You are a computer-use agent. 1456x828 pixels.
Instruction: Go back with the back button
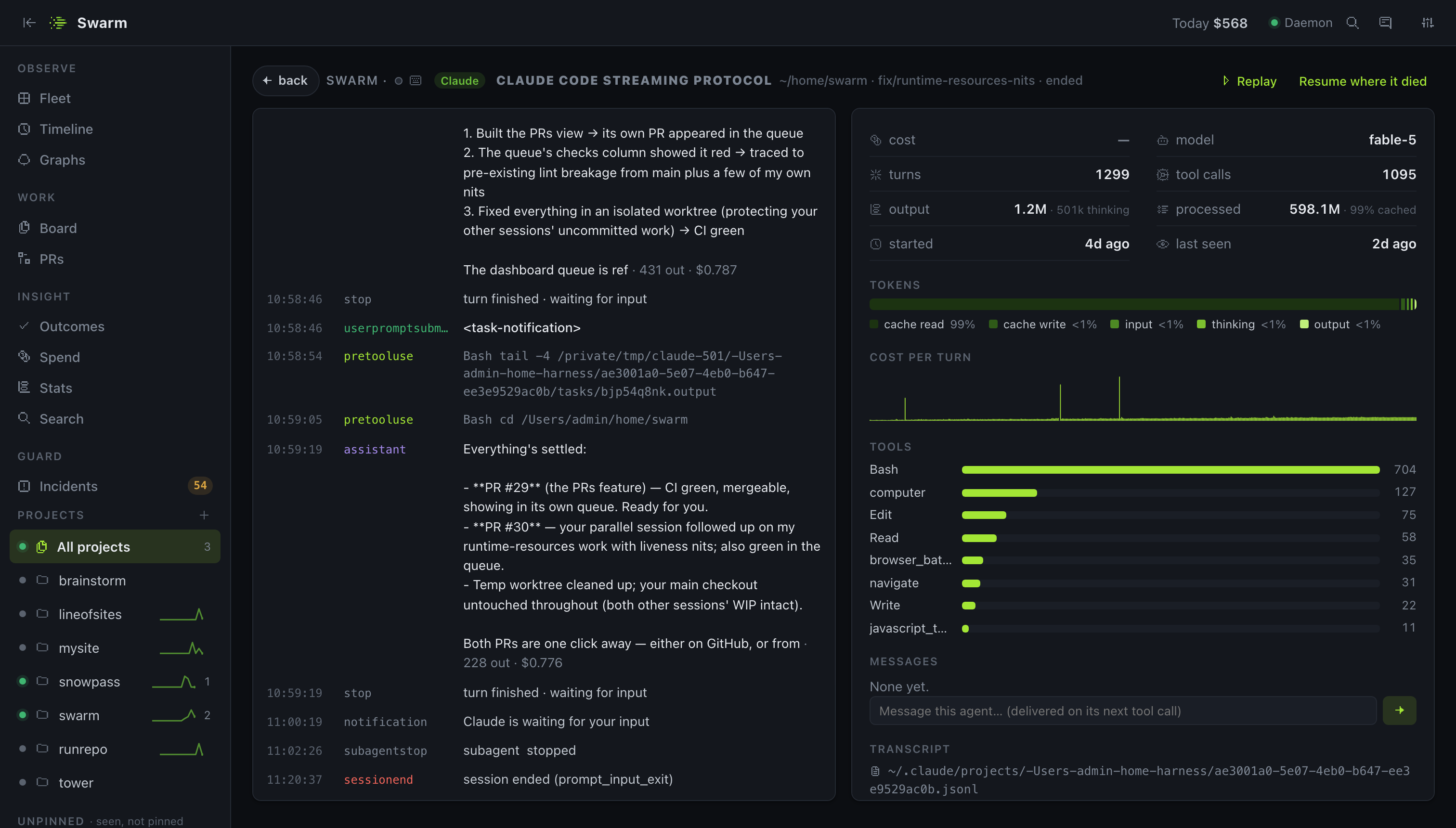(286, 81)
